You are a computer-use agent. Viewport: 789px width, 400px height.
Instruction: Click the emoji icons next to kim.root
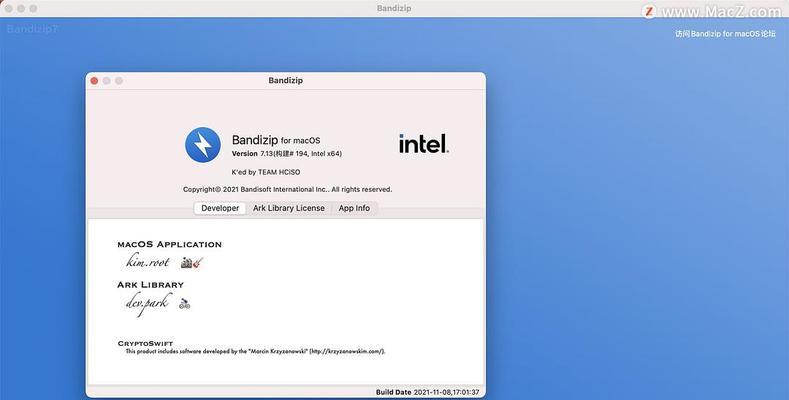[191, 262]
